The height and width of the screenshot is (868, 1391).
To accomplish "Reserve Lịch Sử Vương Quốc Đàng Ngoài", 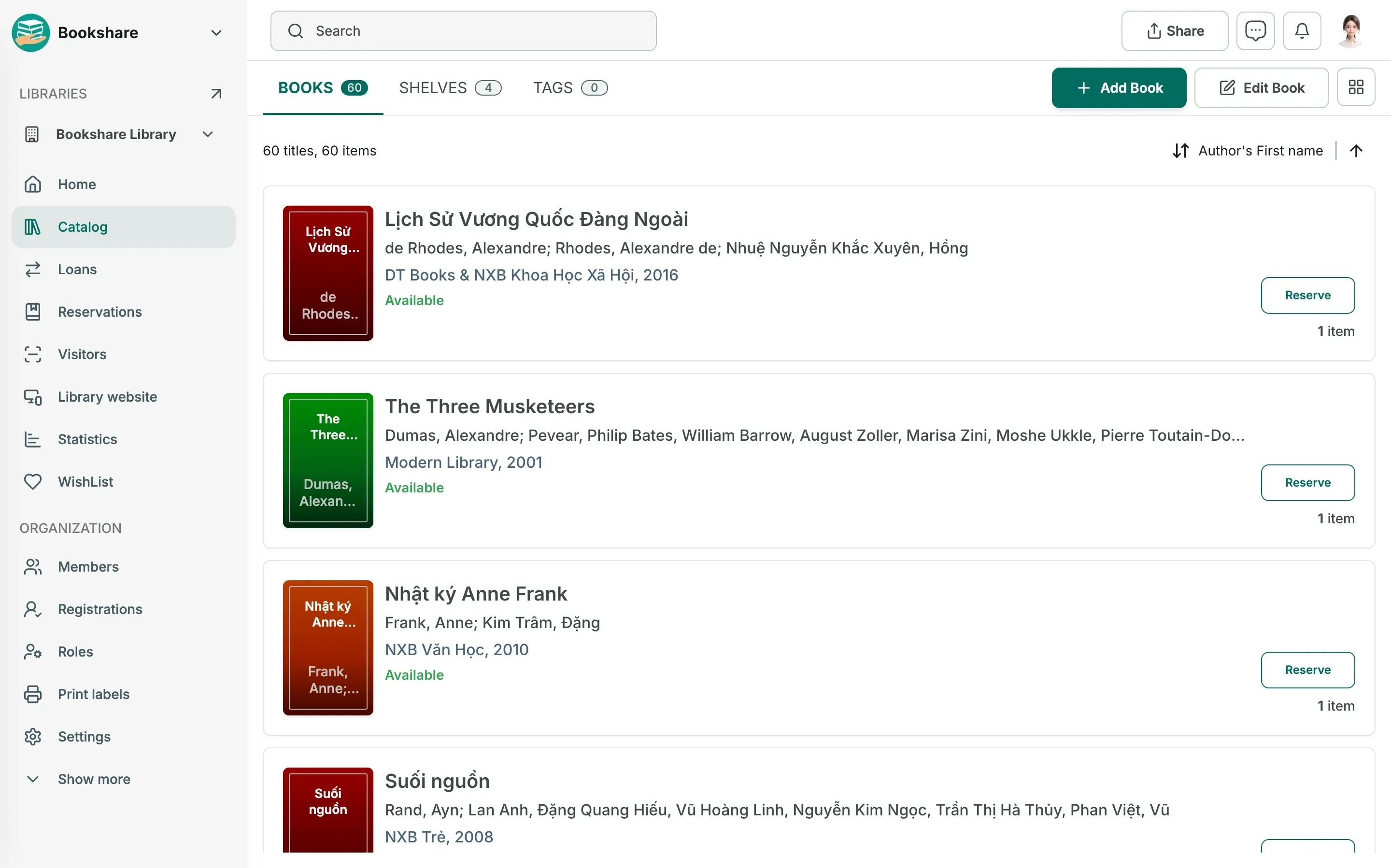I will [1308, 295].
